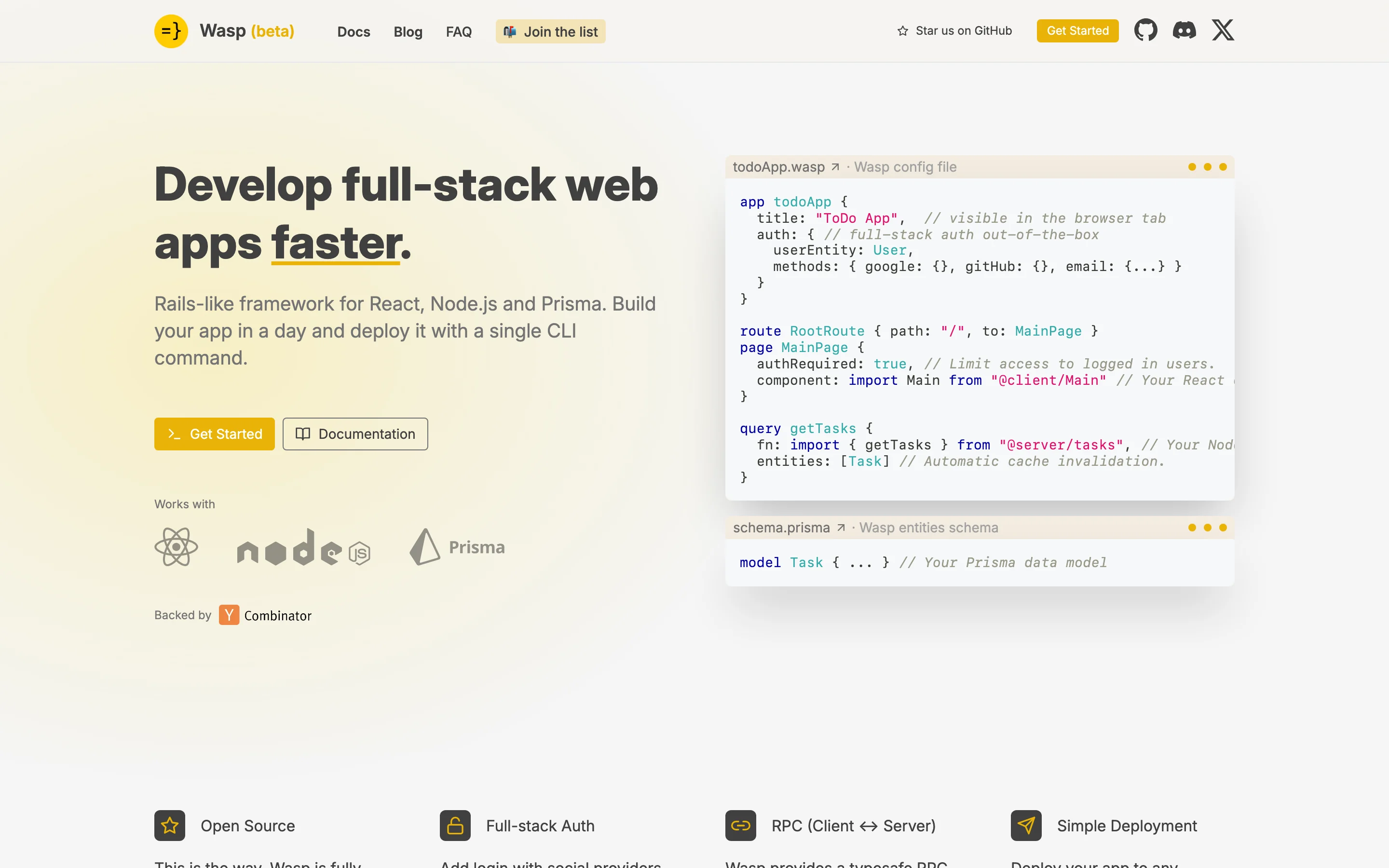Click the Open Source star icon
Image resolution: width=1389 pixels, height=868 pixels.
click(170, 826)
